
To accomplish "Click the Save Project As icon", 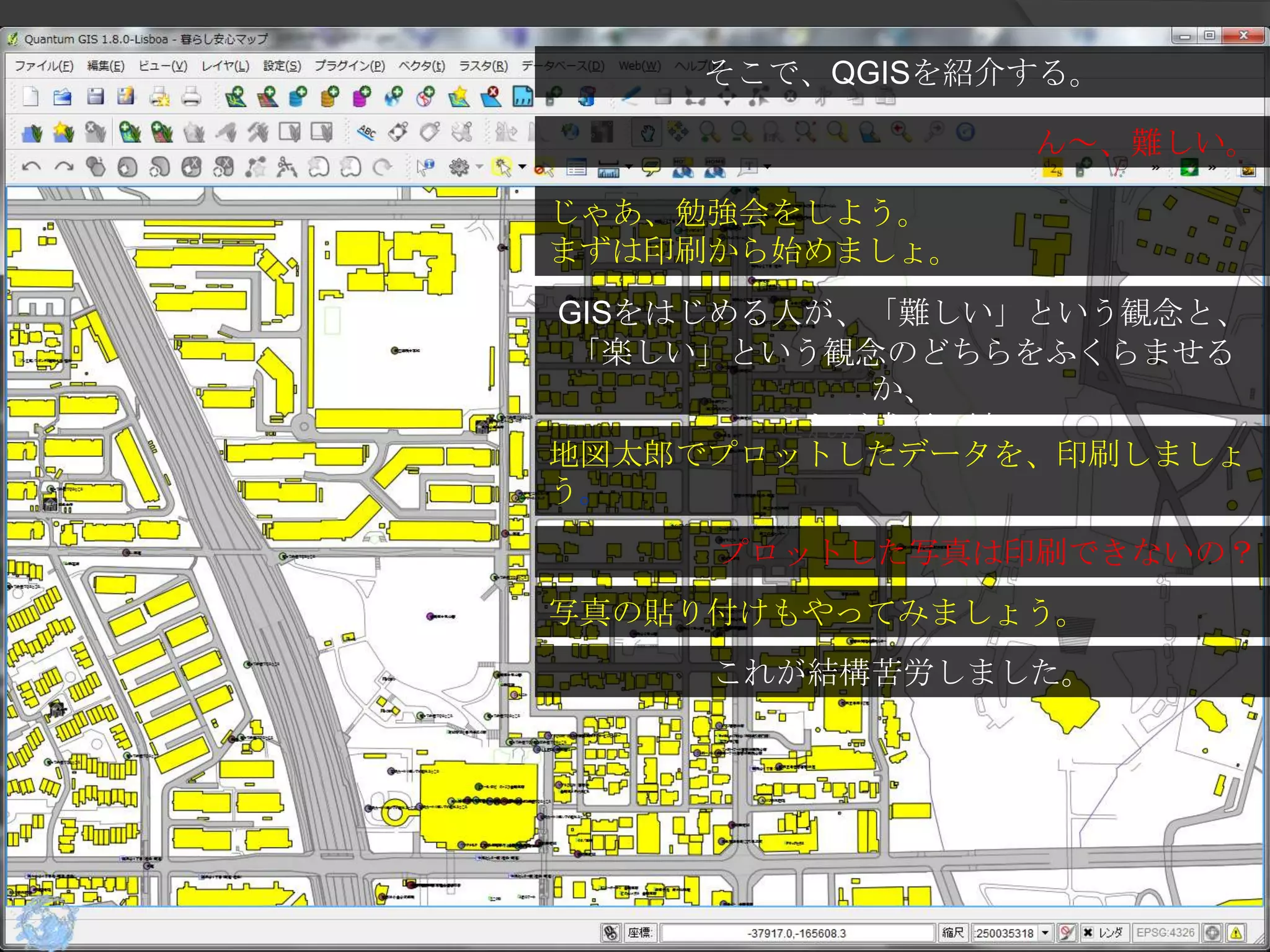I will pyautogui.click(x=127, y=97).
